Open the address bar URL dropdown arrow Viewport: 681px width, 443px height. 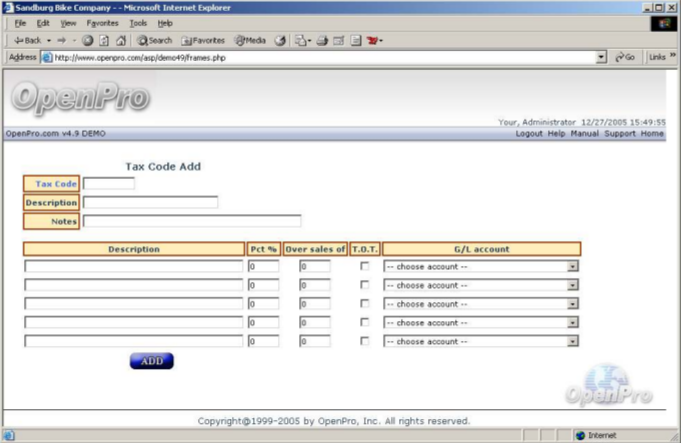click(x=601, y=58)
